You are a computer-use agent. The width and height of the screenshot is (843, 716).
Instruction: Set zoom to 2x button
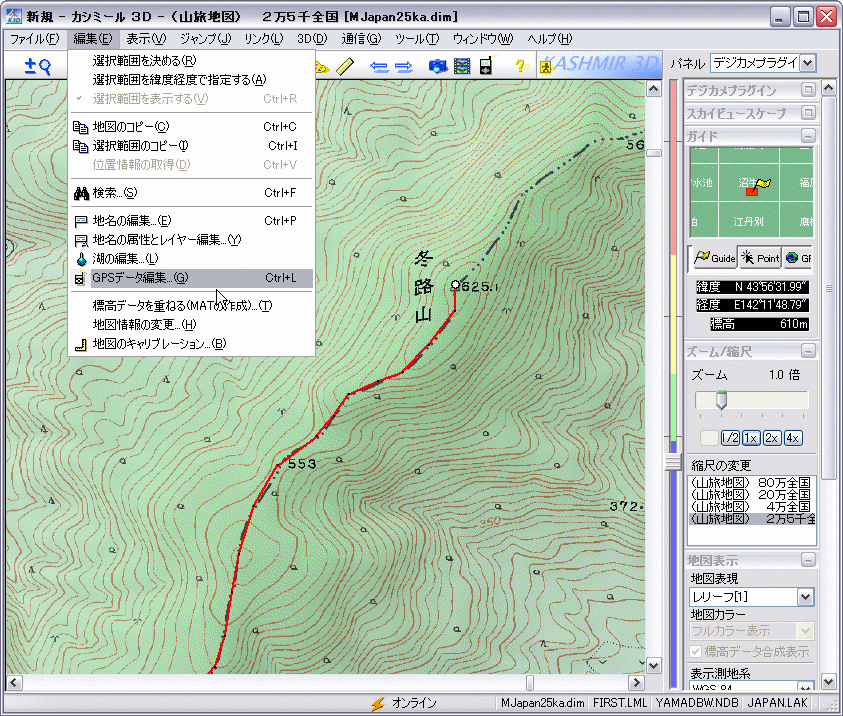tap(771, 438)
